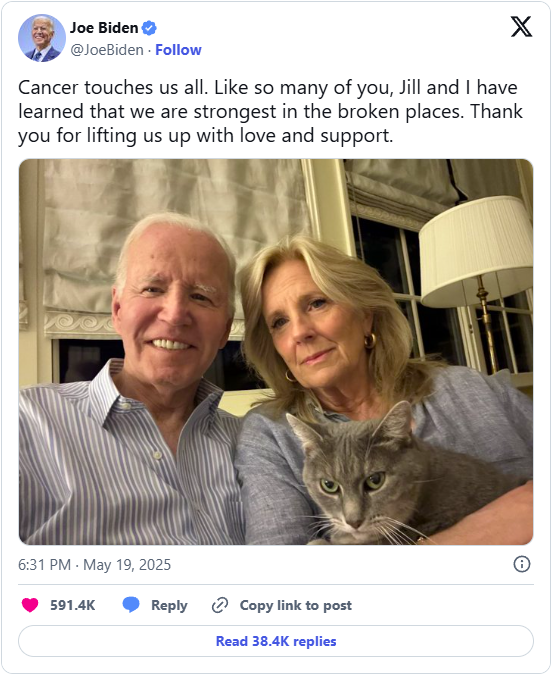Click the blue reply speech bubble icon
552x675 pixels.
(x=131, y=605)
